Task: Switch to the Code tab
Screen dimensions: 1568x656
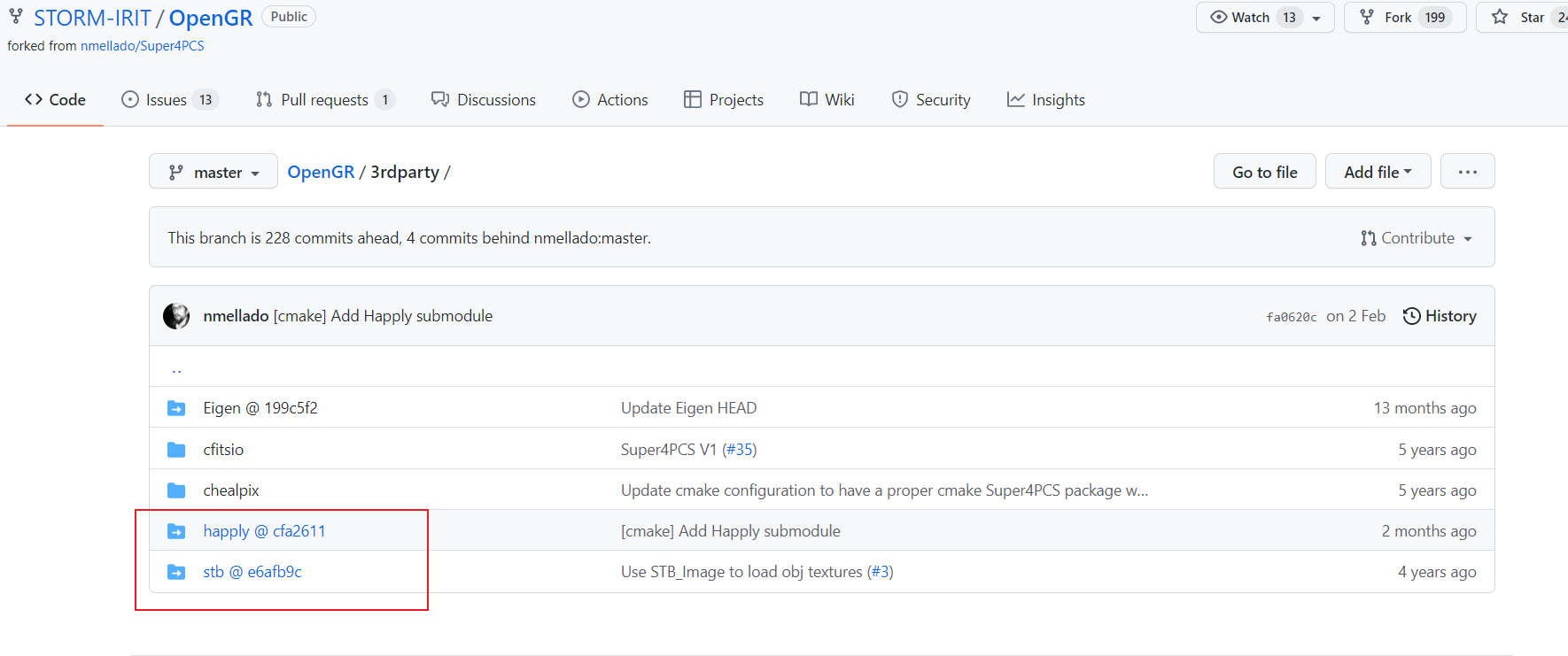Action: tap(55, 100)
